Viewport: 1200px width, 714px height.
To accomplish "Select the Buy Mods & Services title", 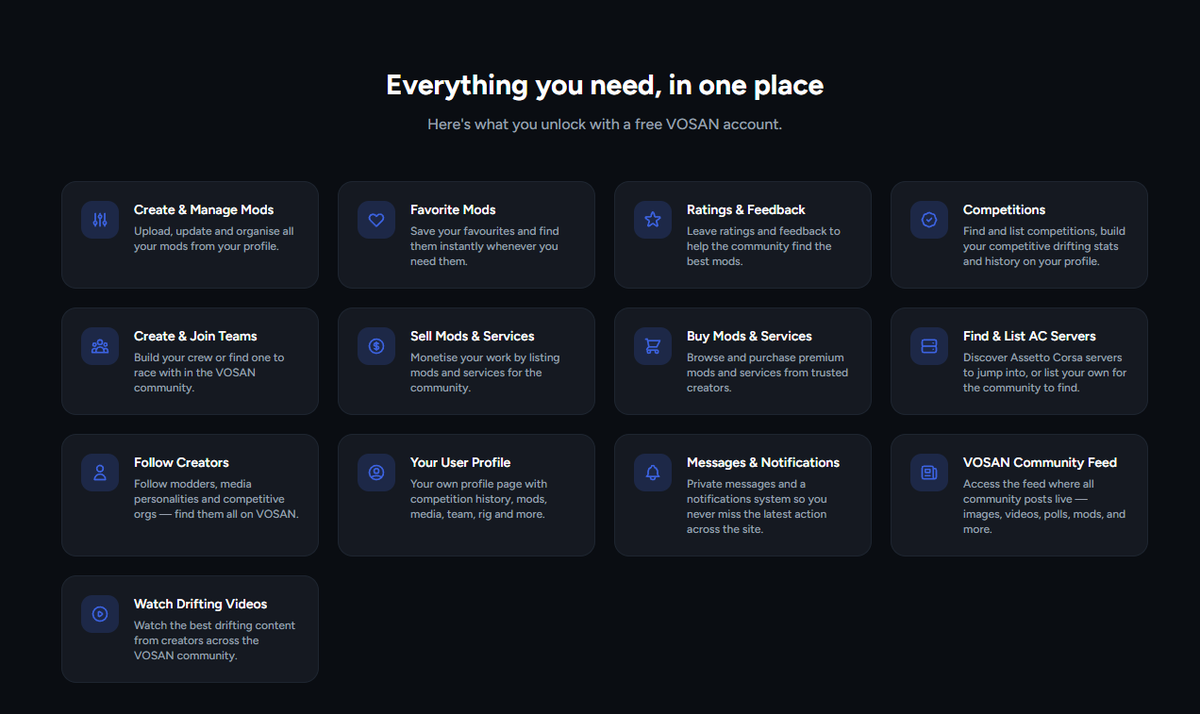I will pos(749,336).
